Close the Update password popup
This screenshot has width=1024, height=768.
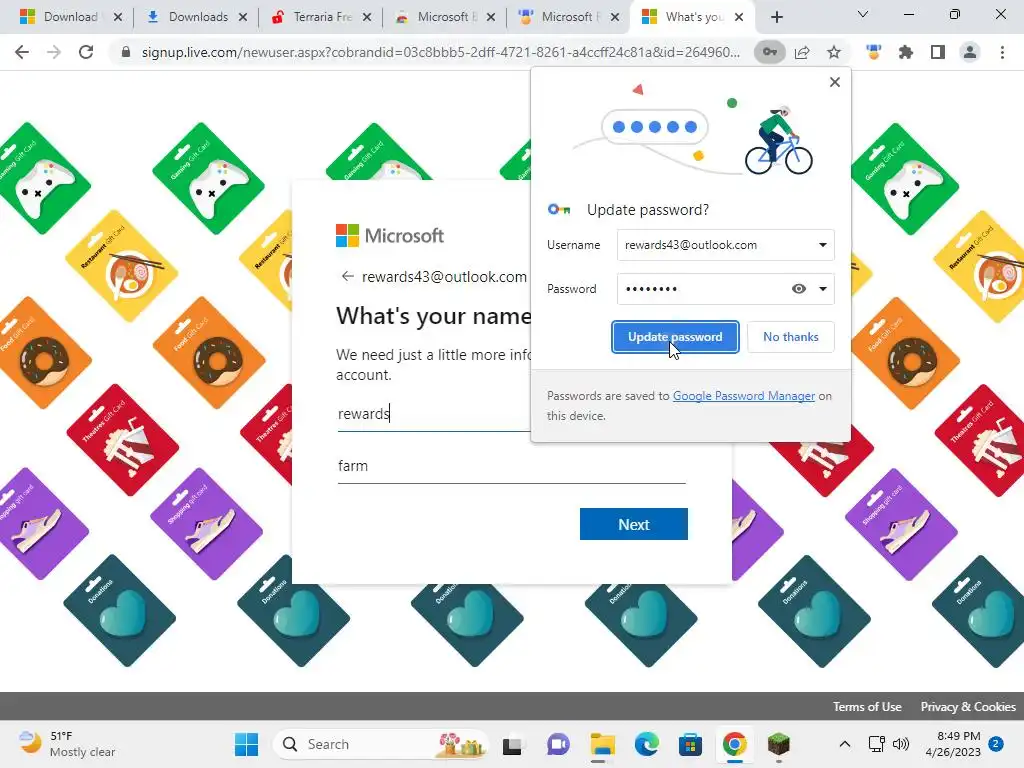click(x=835, y=82)
